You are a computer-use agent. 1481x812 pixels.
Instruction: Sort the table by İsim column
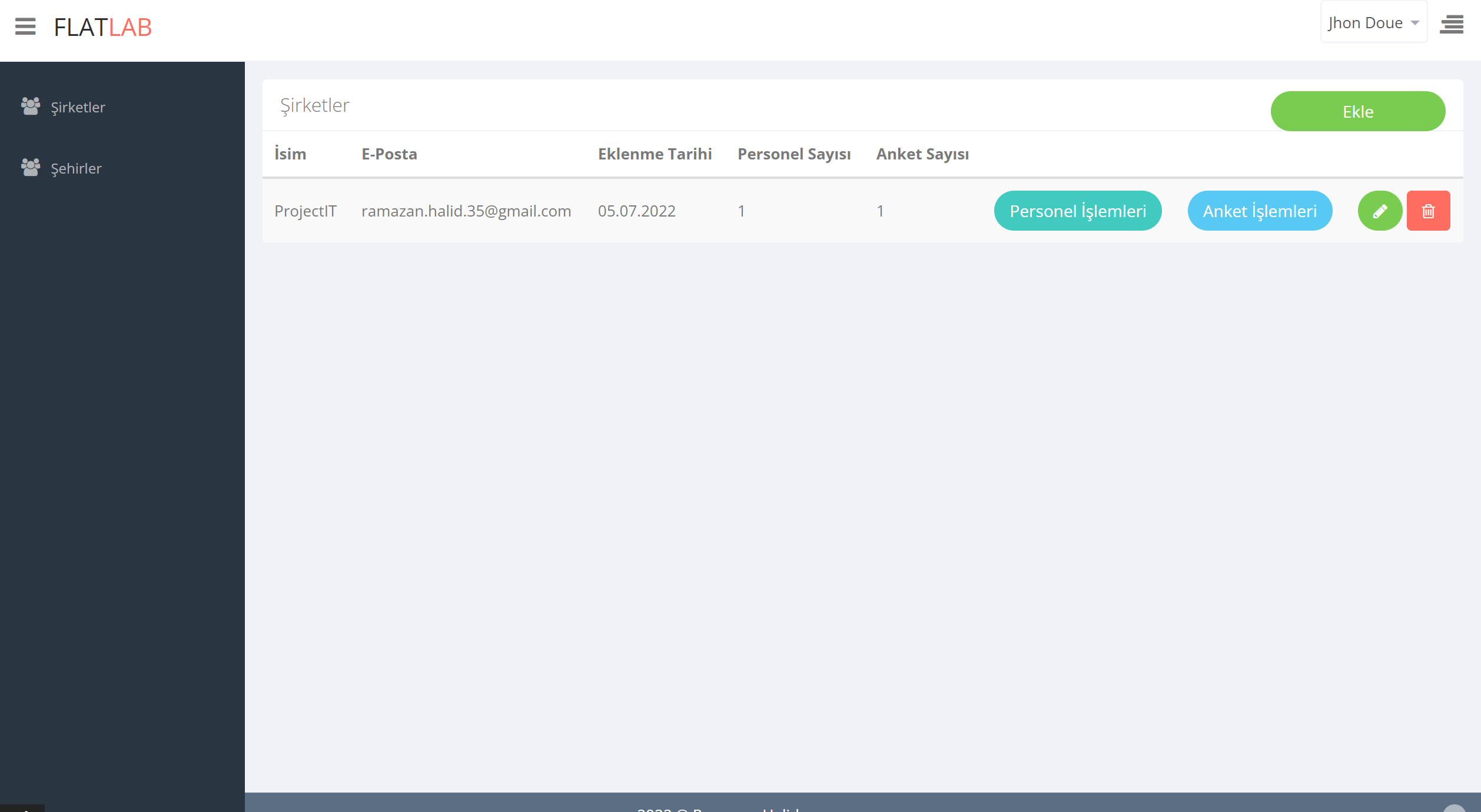(290, 154)
